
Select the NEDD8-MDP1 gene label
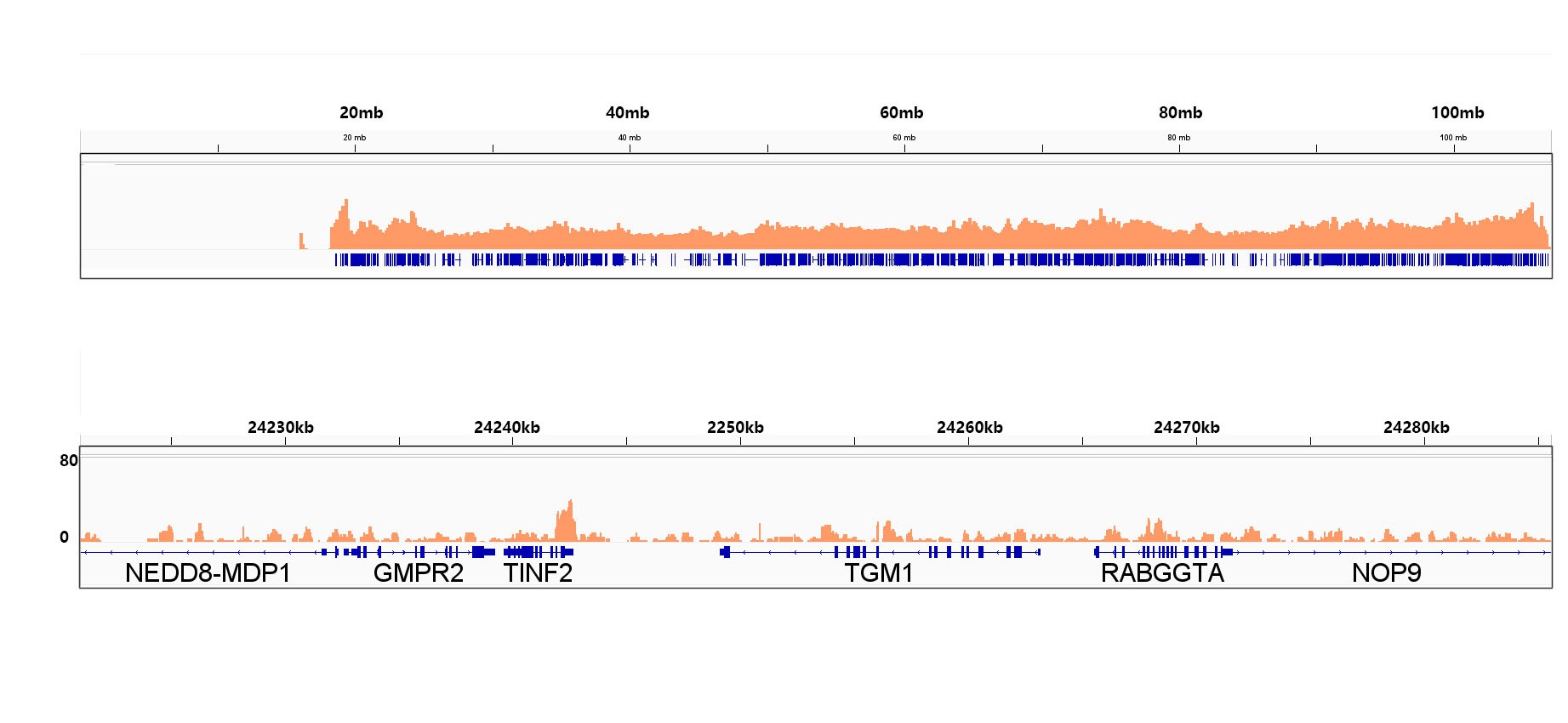(x=208, y=573)
